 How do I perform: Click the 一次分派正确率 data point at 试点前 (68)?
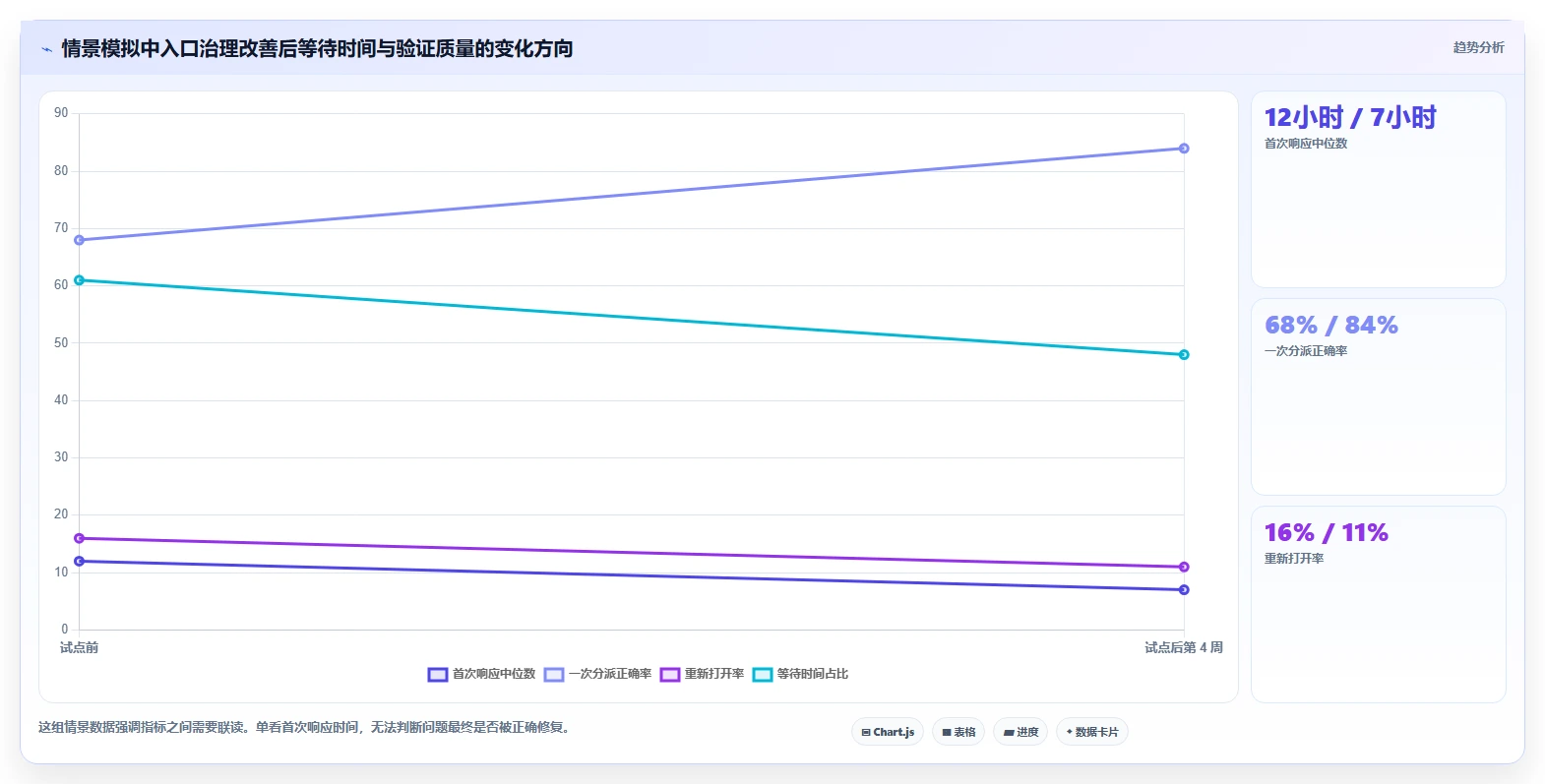coord(80,240)
